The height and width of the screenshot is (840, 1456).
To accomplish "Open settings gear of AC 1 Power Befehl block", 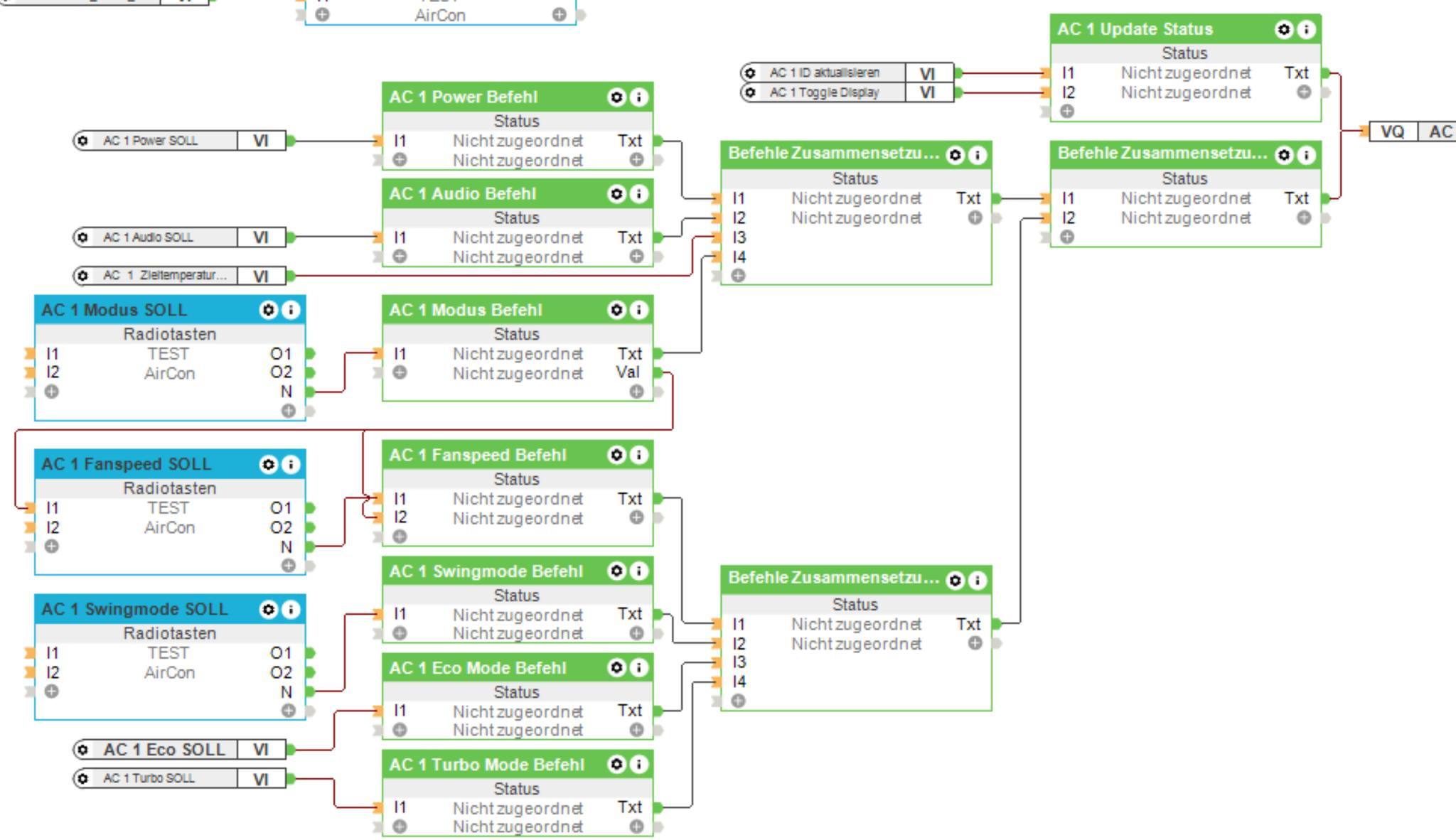I will point(616,97).
